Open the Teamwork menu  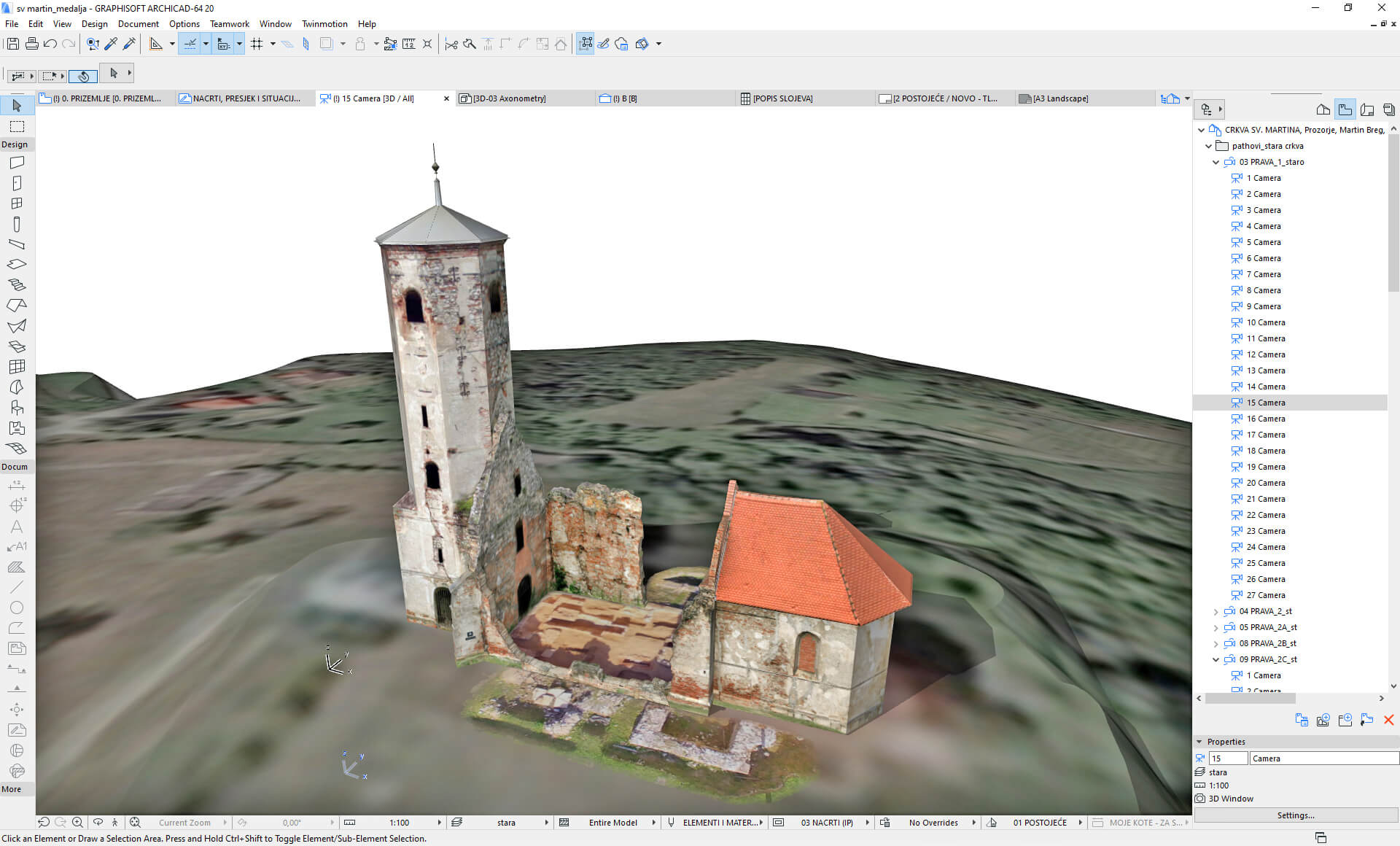pos(229,24)
